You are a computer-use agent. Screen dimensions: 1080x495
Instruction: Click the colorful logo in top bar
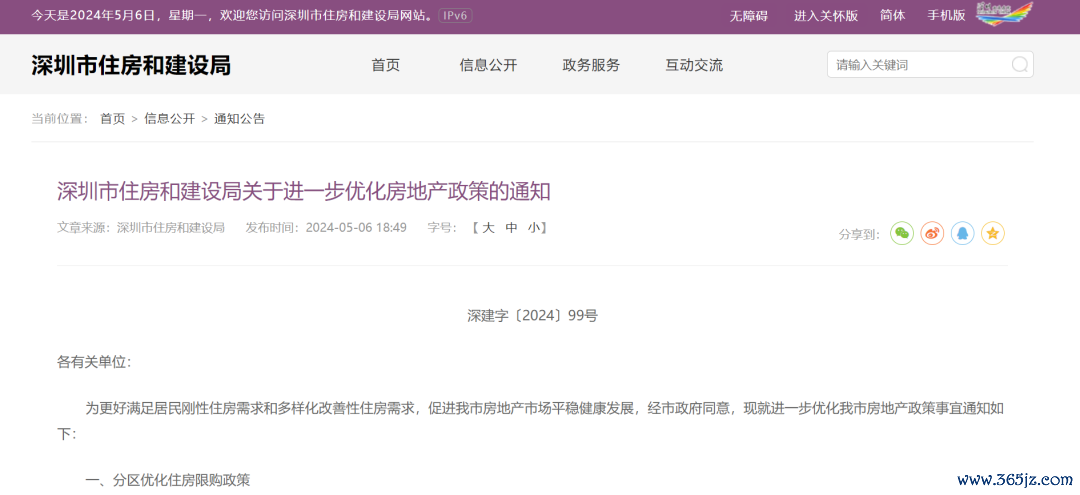[x=1005, y=13]
